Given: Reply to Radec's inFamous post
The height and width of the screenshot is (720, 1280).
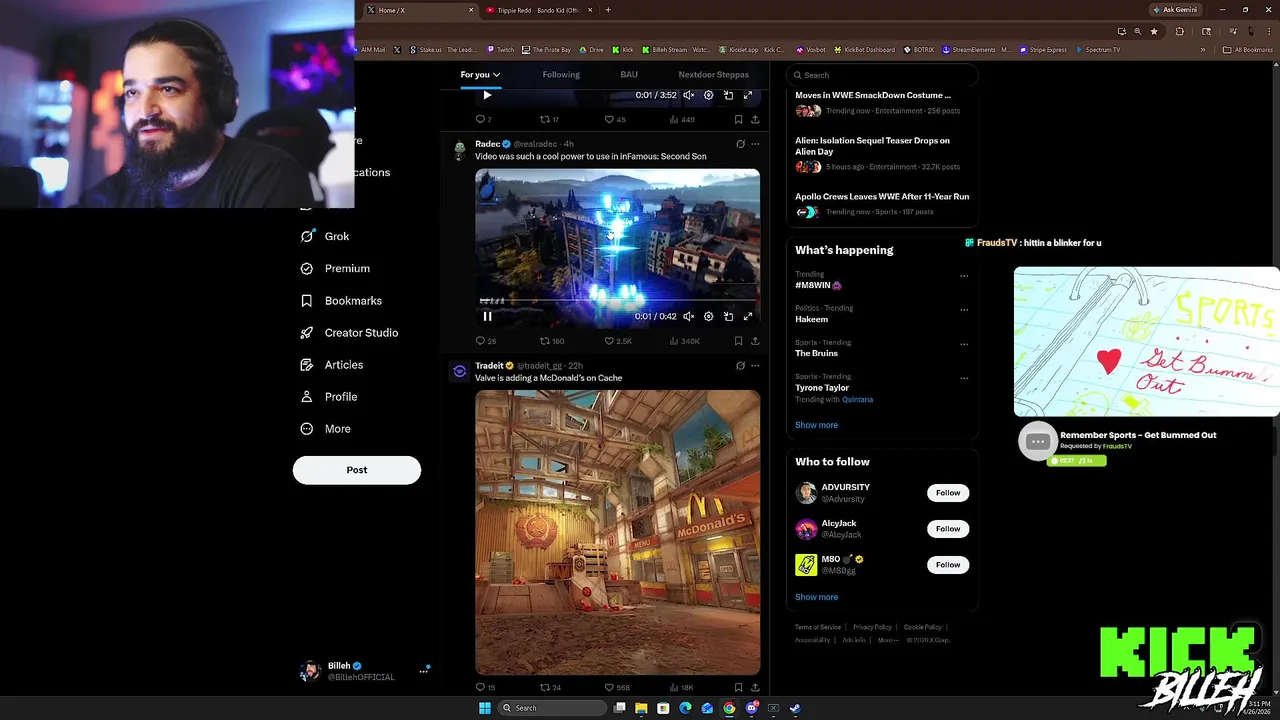Looking at the screenshot, I should pyautogui.click(x=485, y=341).
